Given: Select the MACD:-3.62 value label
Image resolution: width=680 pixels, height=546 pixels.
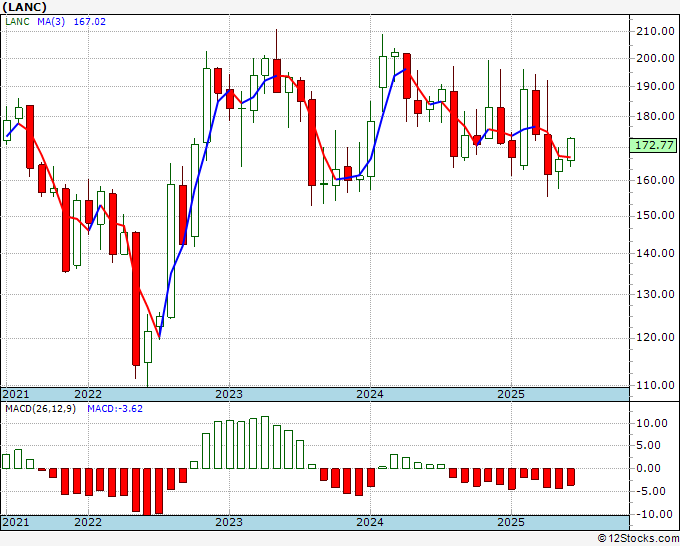Looking at the screenshot, I should tap(115, 409).
